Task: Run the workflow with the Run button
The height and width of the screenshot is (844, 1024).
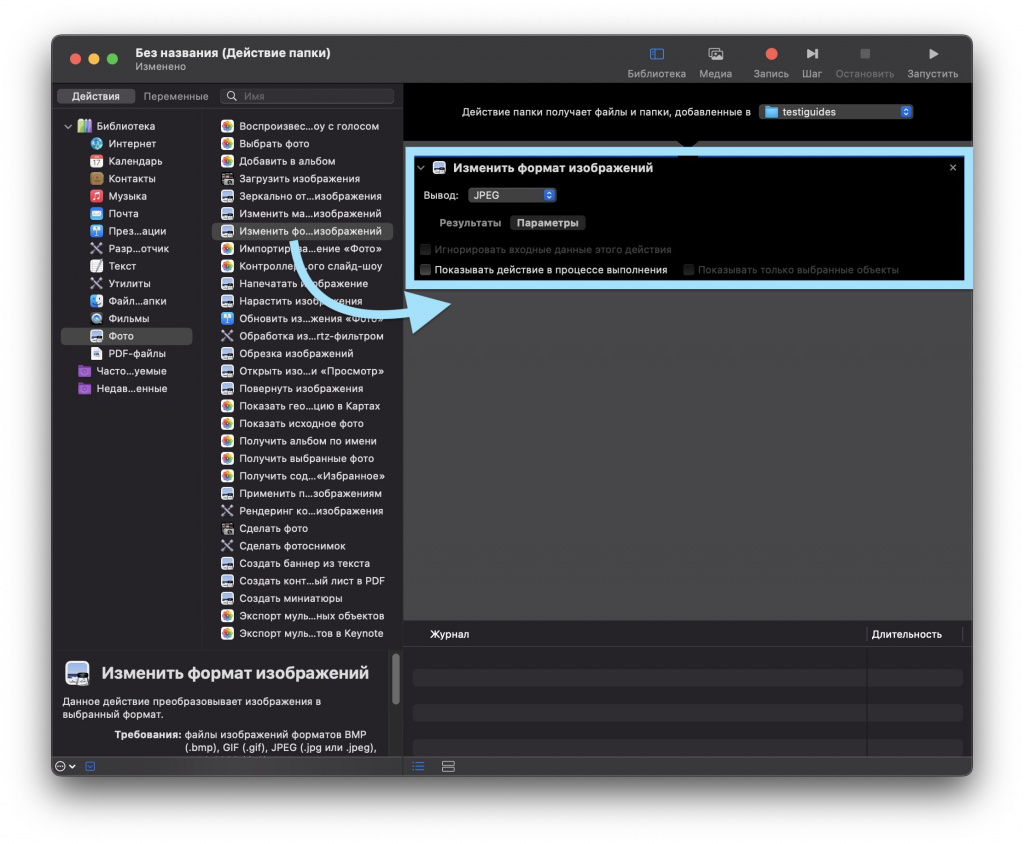Action: (932, 55)
